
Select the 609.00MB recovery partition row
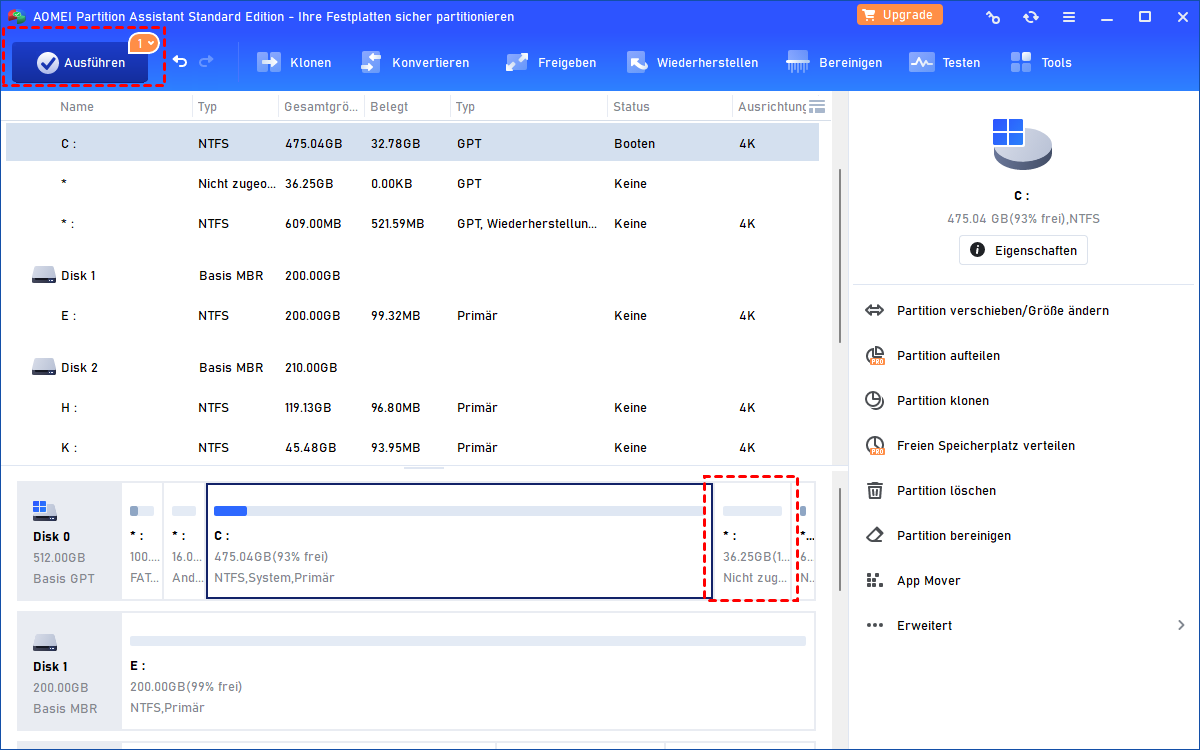point(412,223)
